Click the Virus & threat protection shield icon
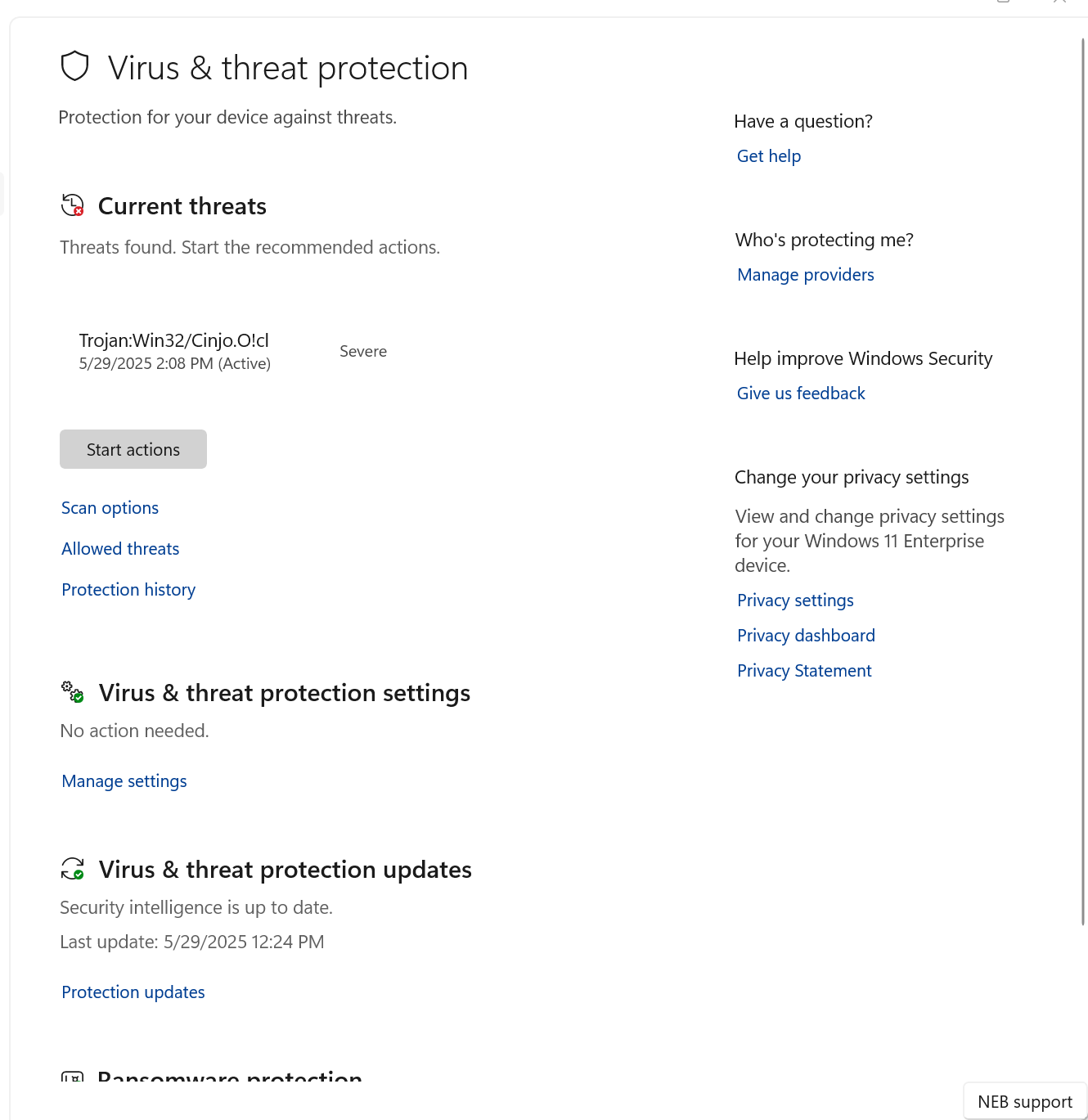 [74, 65]
